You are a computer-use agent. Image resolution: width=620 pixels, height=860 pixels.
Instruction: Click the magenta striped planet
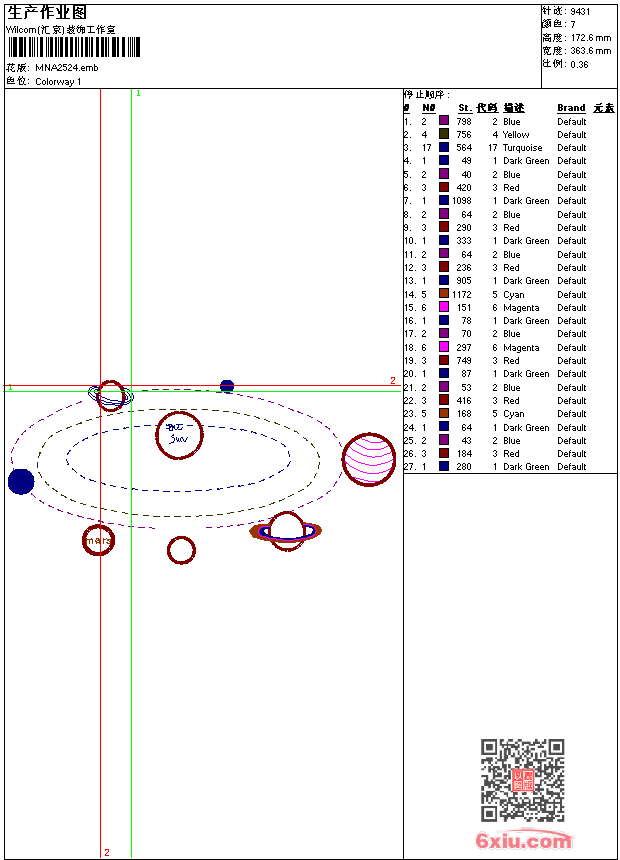(x=369, y=460)
